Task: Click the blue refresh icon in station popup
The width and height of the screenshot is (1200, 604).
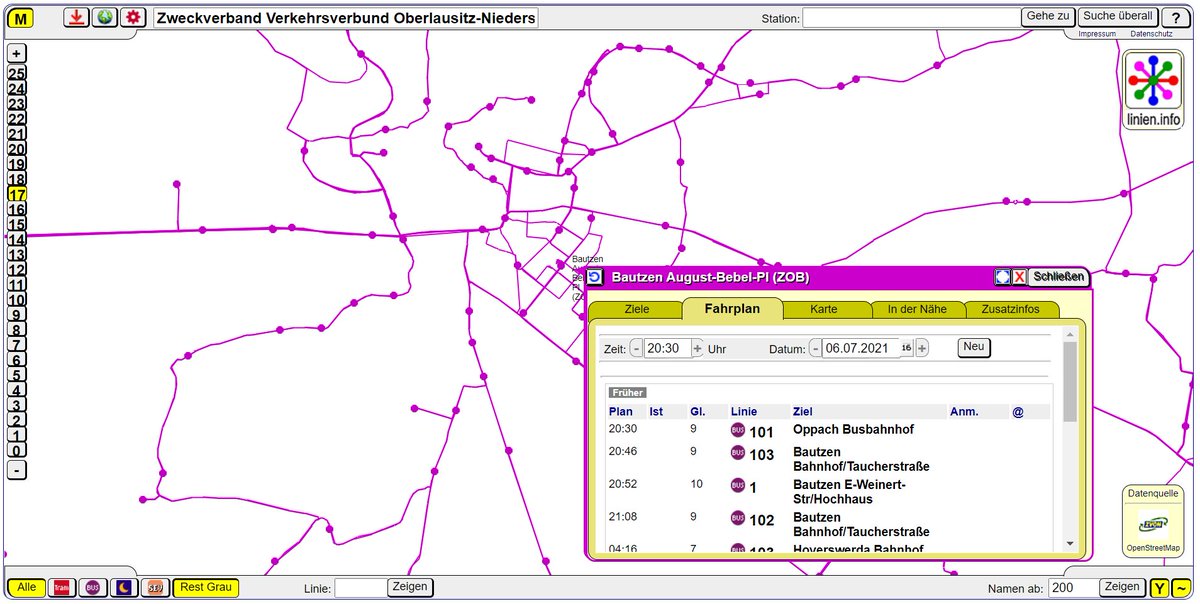Action: pos(594,277)
